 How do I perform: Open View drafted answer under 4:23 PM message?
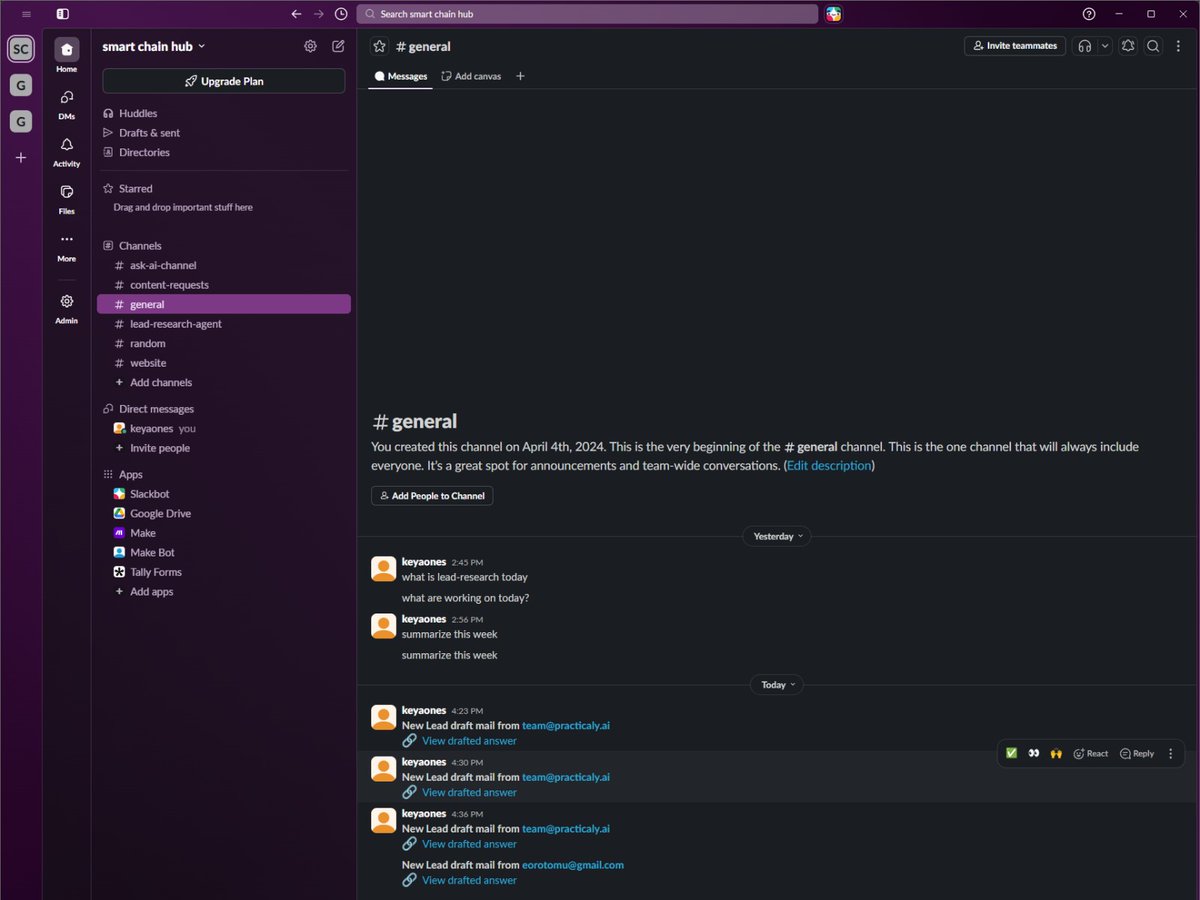pos(469,741)
